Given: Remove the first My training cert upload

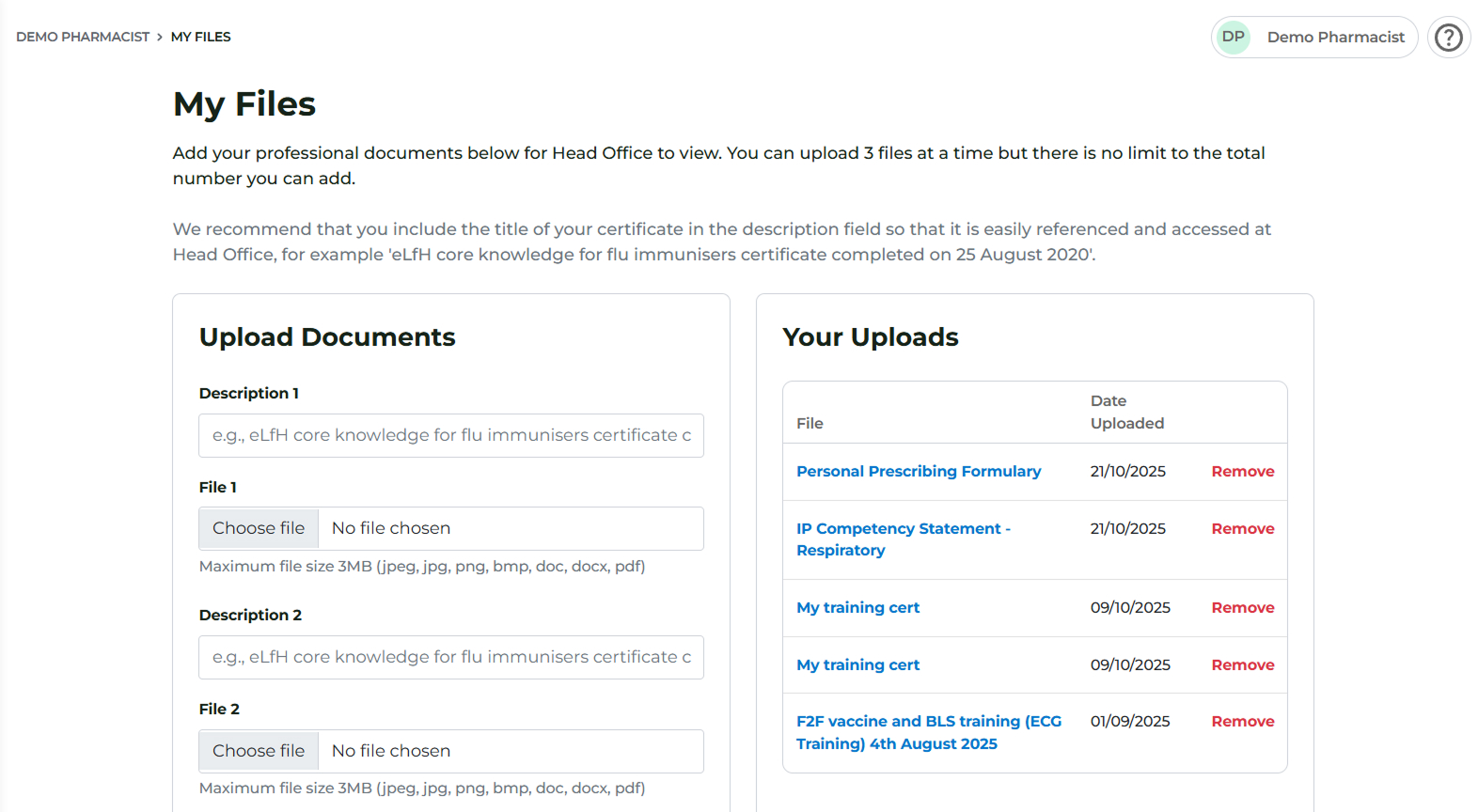Looking at the screenshot, I should click(1242, 607).
